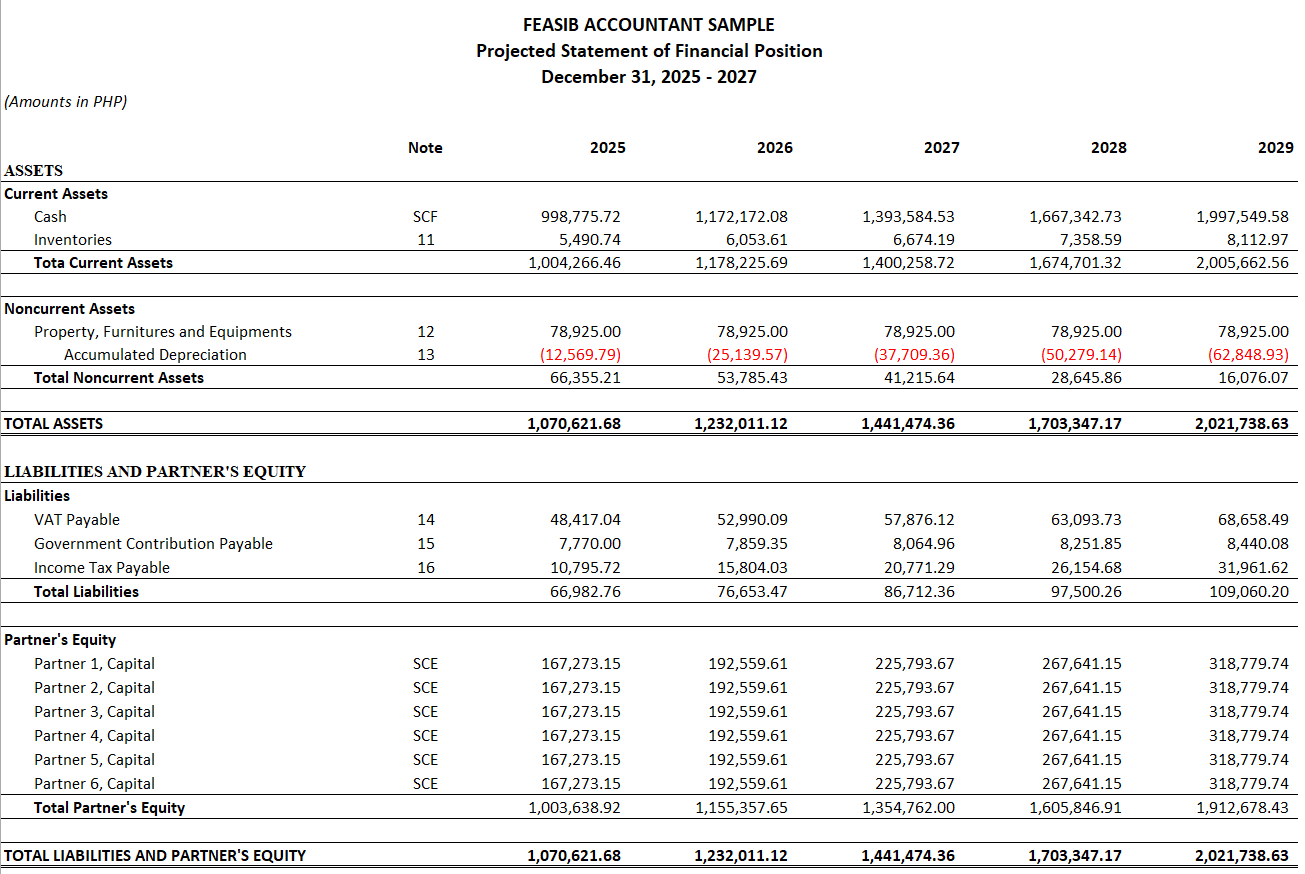The image size is (1305, 874).
Task: Click note 12 for Property row
Action: [425, 331]
